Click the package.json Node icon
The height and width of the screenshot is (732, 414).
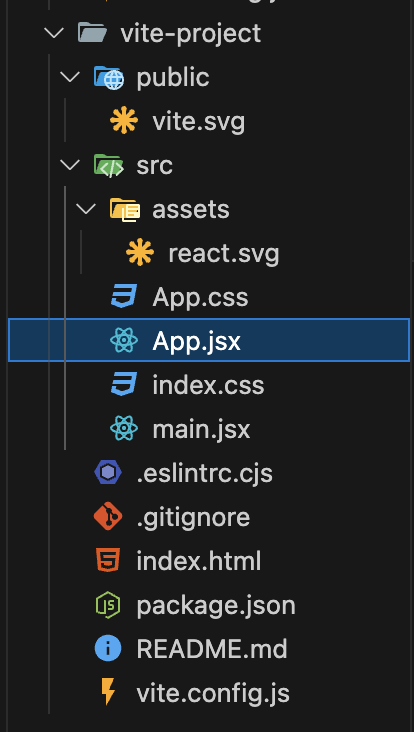tap(108, 605)
